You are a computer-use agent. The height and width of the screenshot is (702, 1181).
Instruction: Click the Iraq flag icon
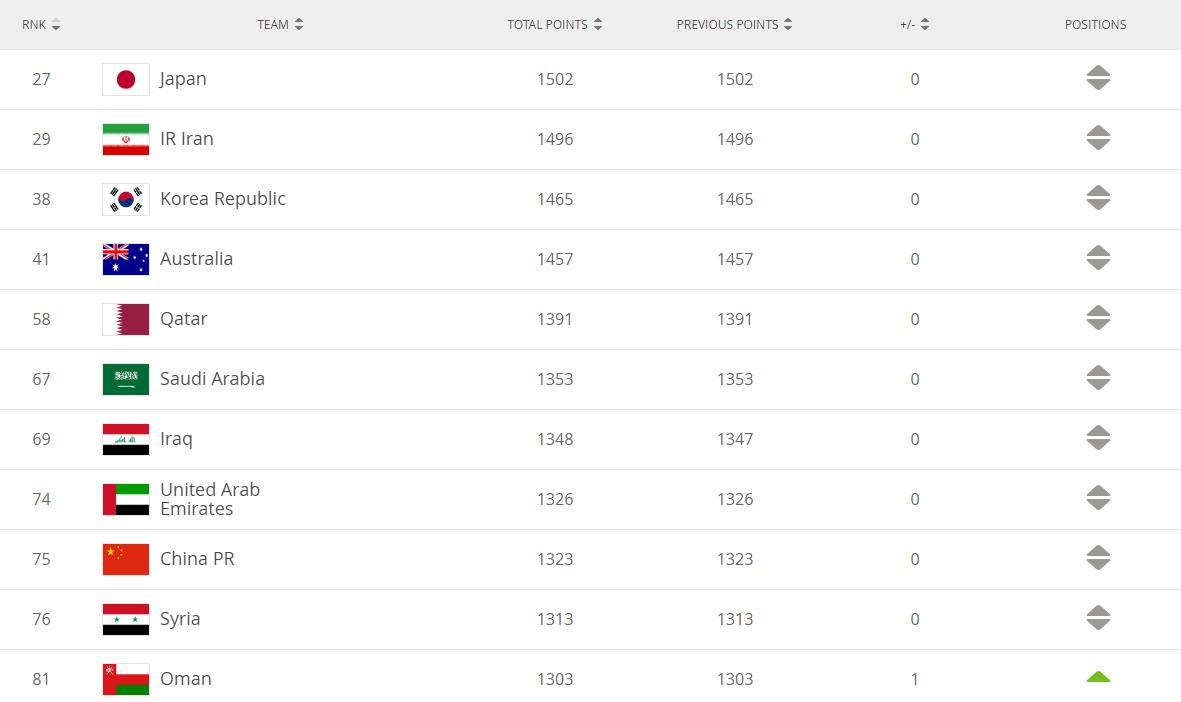(x=126, y=439)
